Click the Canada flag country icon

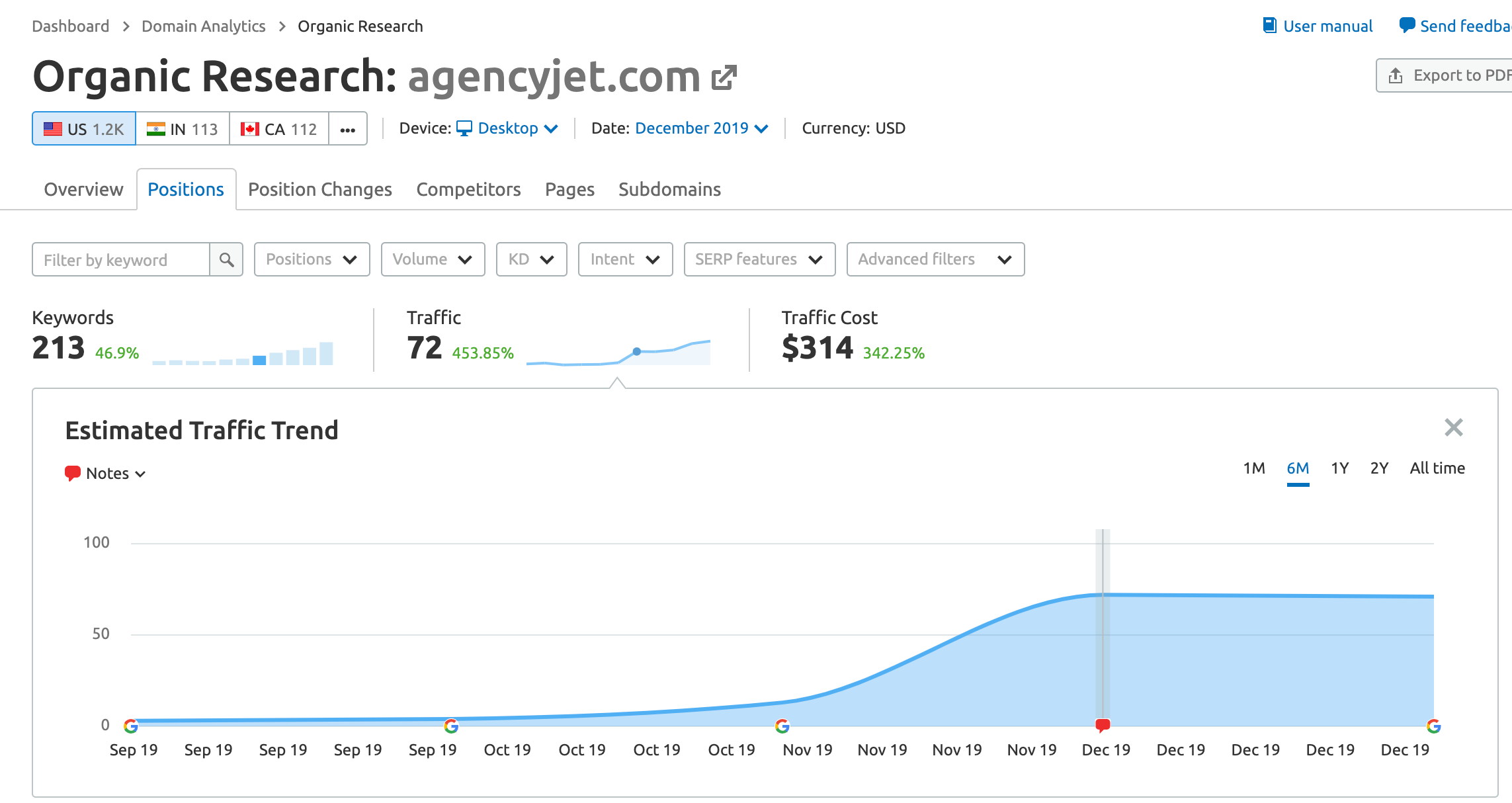pos(248,128)
